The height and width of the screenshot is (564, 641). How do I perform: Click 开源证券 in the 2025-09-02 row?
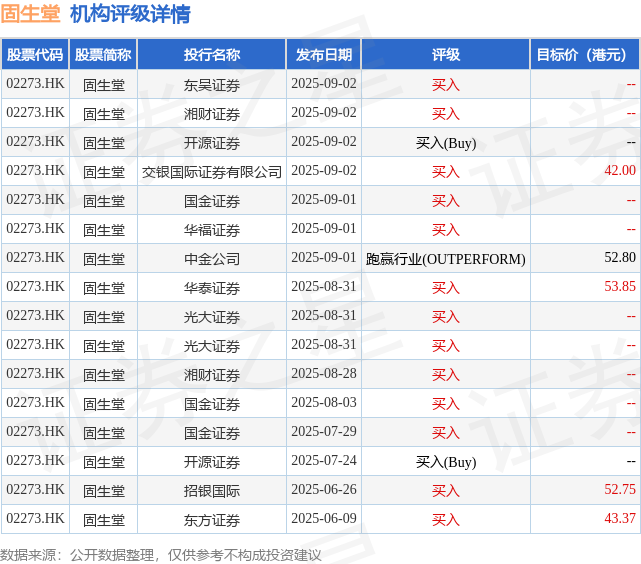[212, 143]
